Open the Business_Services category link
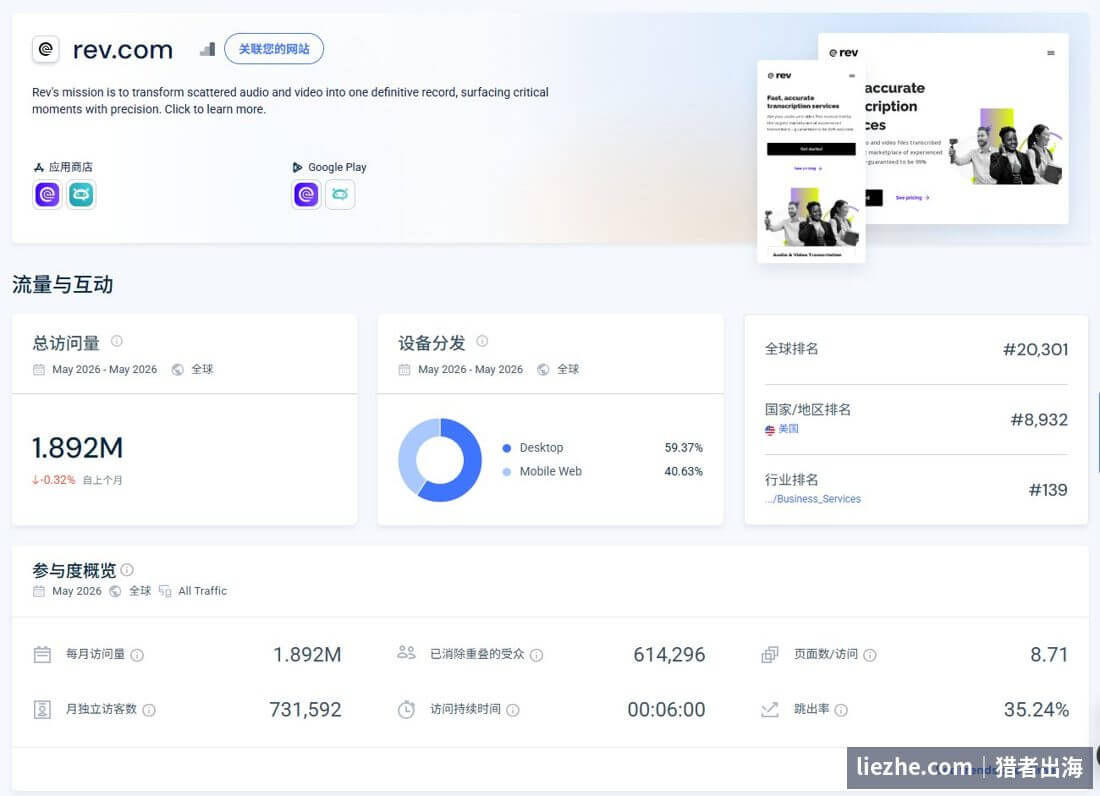The width and height of the screenshot is (1100, 796). point(813,499)
